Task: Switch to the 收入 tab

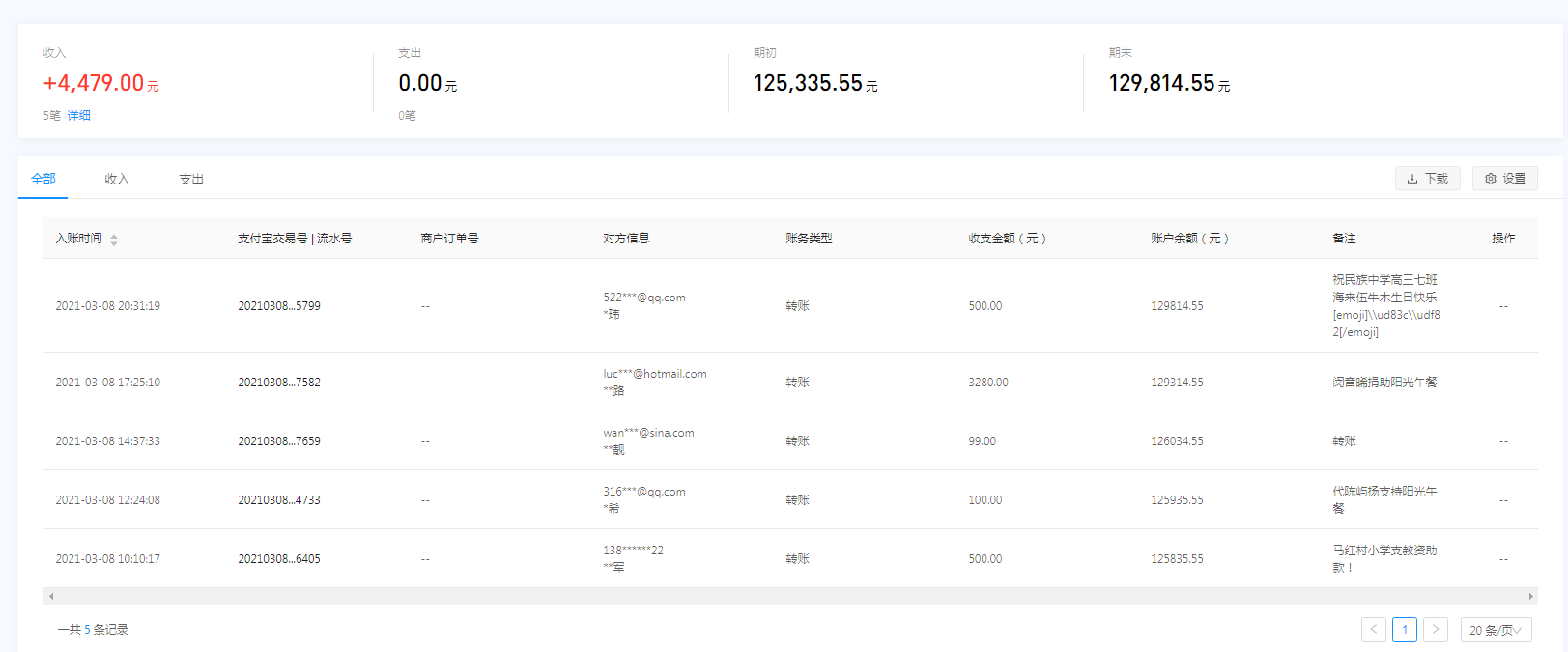Action: click(117, 179)
